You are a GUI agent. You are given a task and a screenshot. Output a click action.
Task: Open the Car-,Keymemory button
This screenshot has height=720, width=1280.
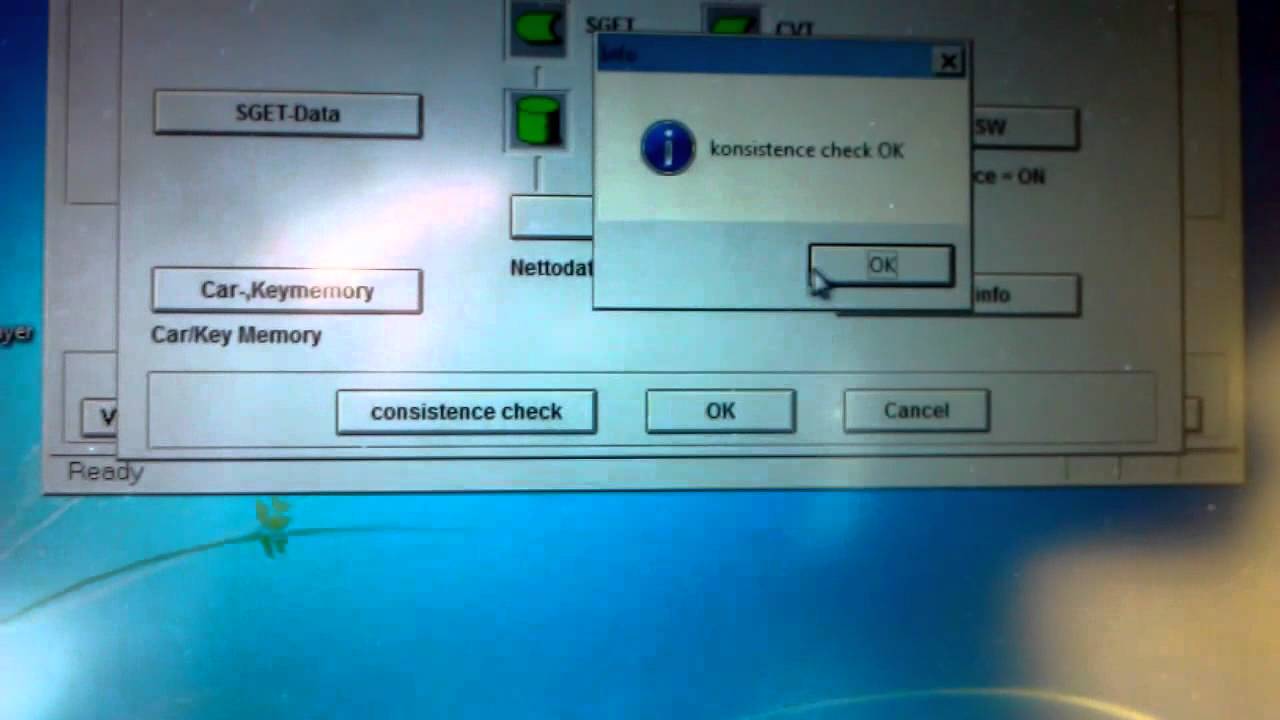[x=287, y=290]
